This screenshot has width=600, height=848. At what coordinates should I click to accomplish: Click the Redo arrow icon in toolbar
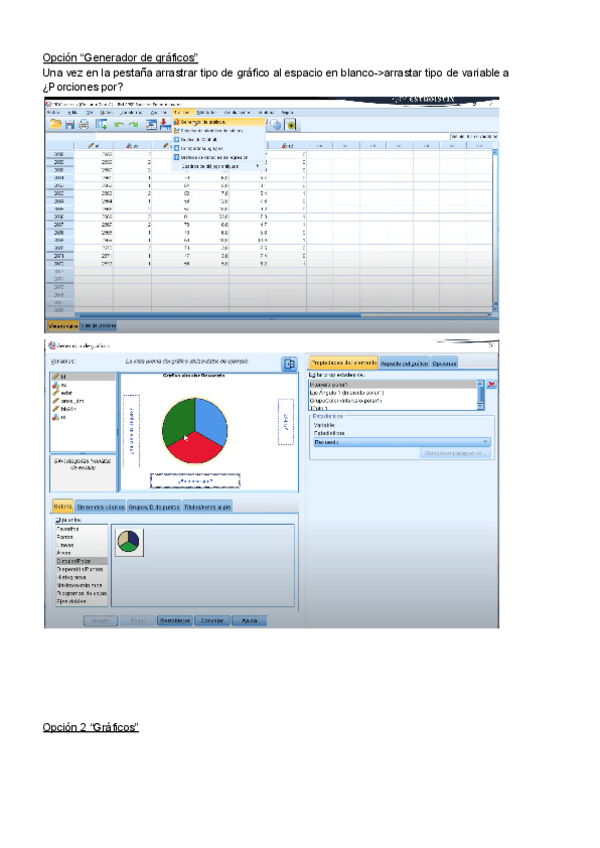coord(134,124)
